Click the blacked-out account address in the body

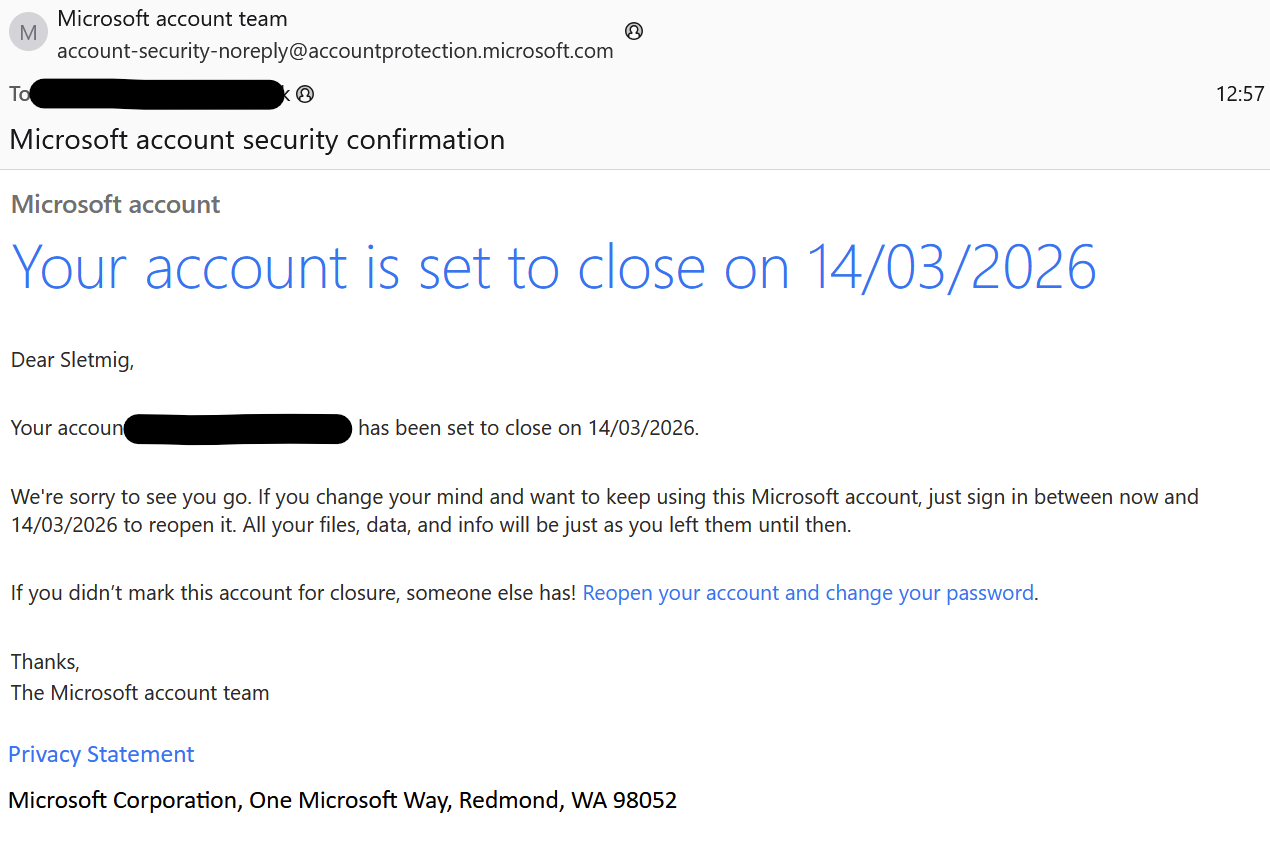[x=238, y=429]
